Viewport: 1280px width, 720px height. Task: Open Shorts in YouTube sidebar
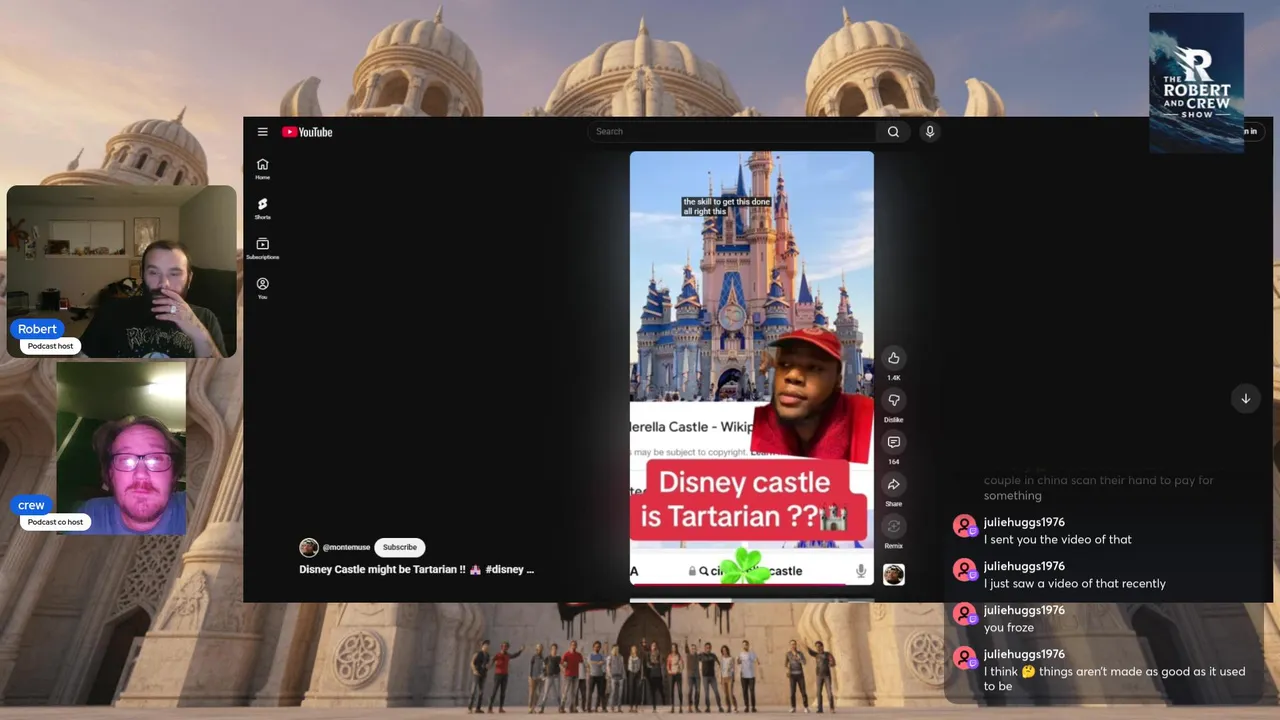click(262, 208)
